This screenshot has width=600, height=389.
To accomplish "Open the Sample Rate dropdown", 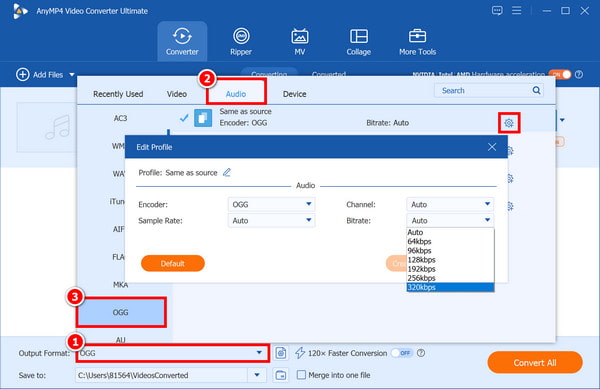I will (271, 220).
